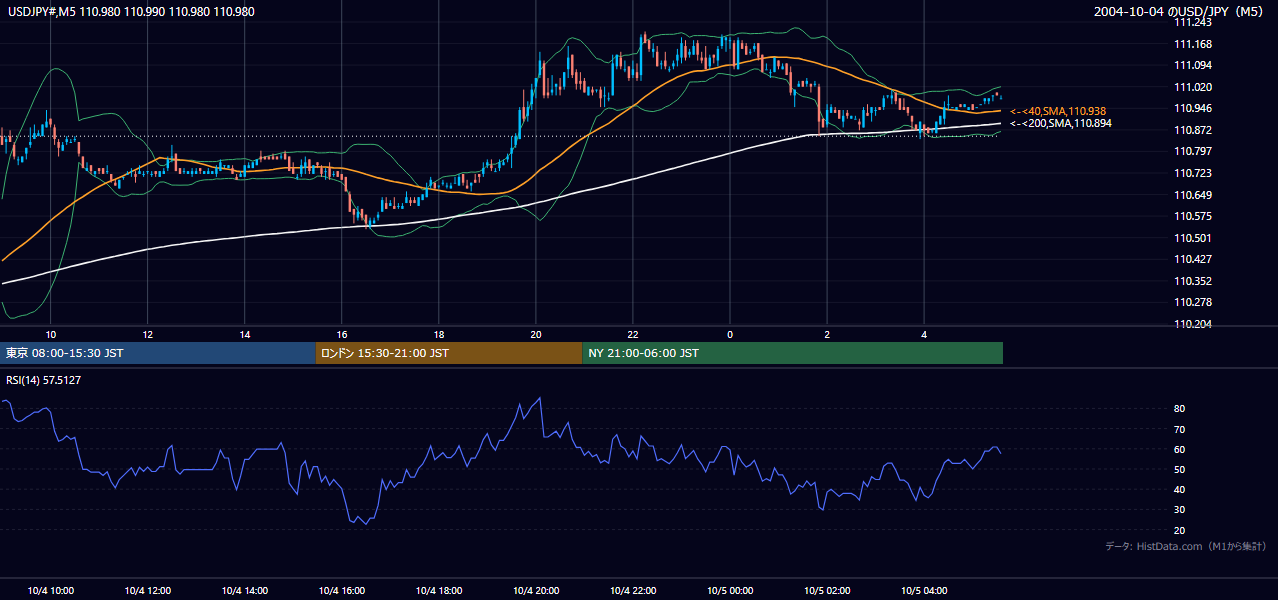Click the 10/4 14:00 date label
The image size is (1278, 600).
245,591
